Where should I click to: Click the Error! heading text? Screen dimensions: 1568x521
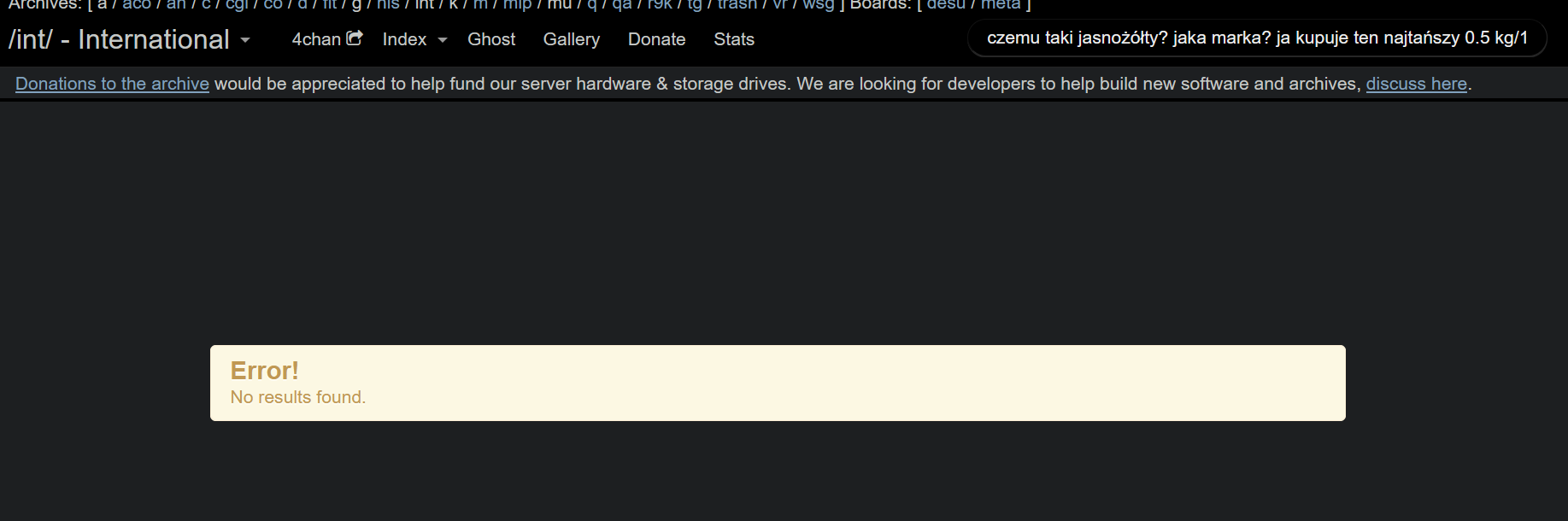coord(265,371)
